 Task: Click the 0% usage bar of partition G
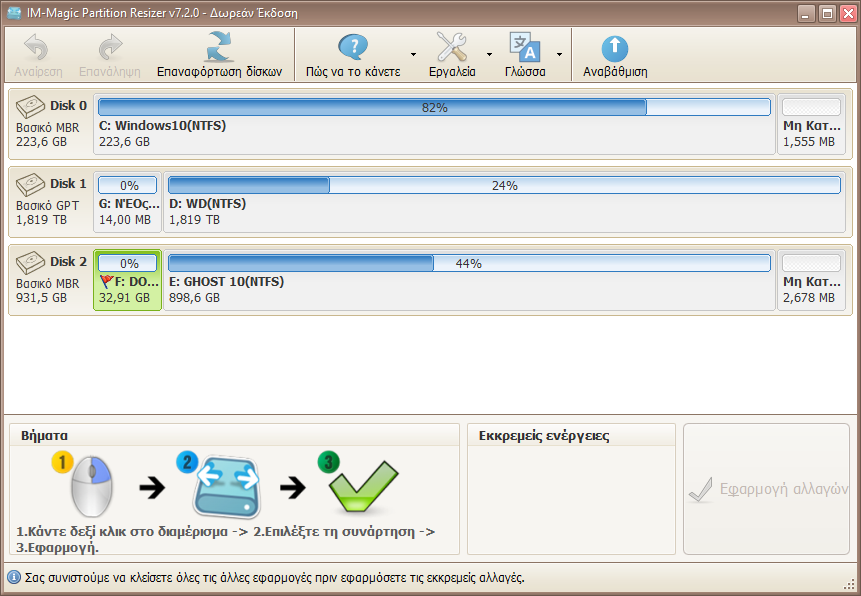click(127, 185)
